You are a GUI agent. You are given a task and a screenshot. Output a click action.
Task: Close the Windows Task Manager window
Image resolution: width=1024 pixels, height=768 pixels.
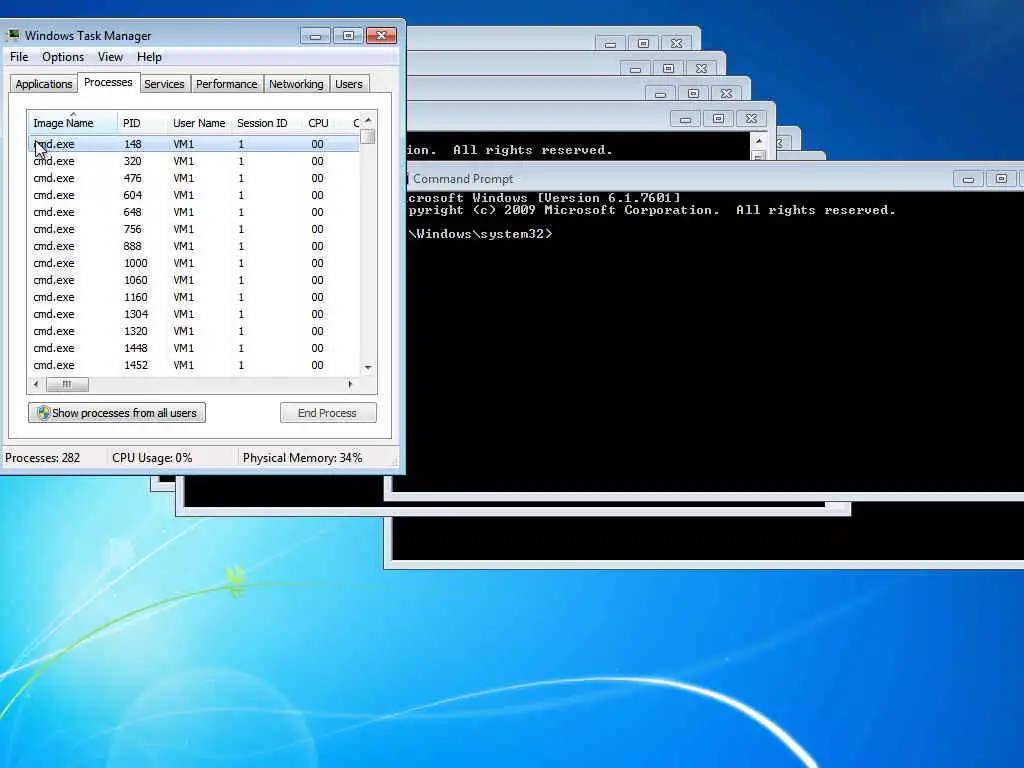pos(381,36)
